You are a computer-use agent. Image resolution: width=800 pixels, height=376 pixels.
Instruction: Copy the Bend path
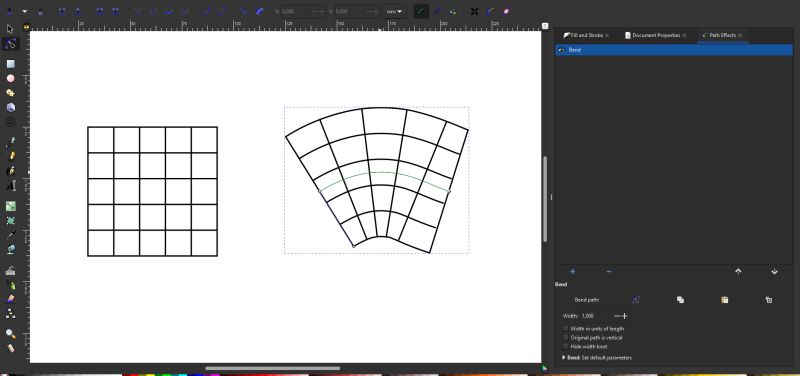coord(680,300)
